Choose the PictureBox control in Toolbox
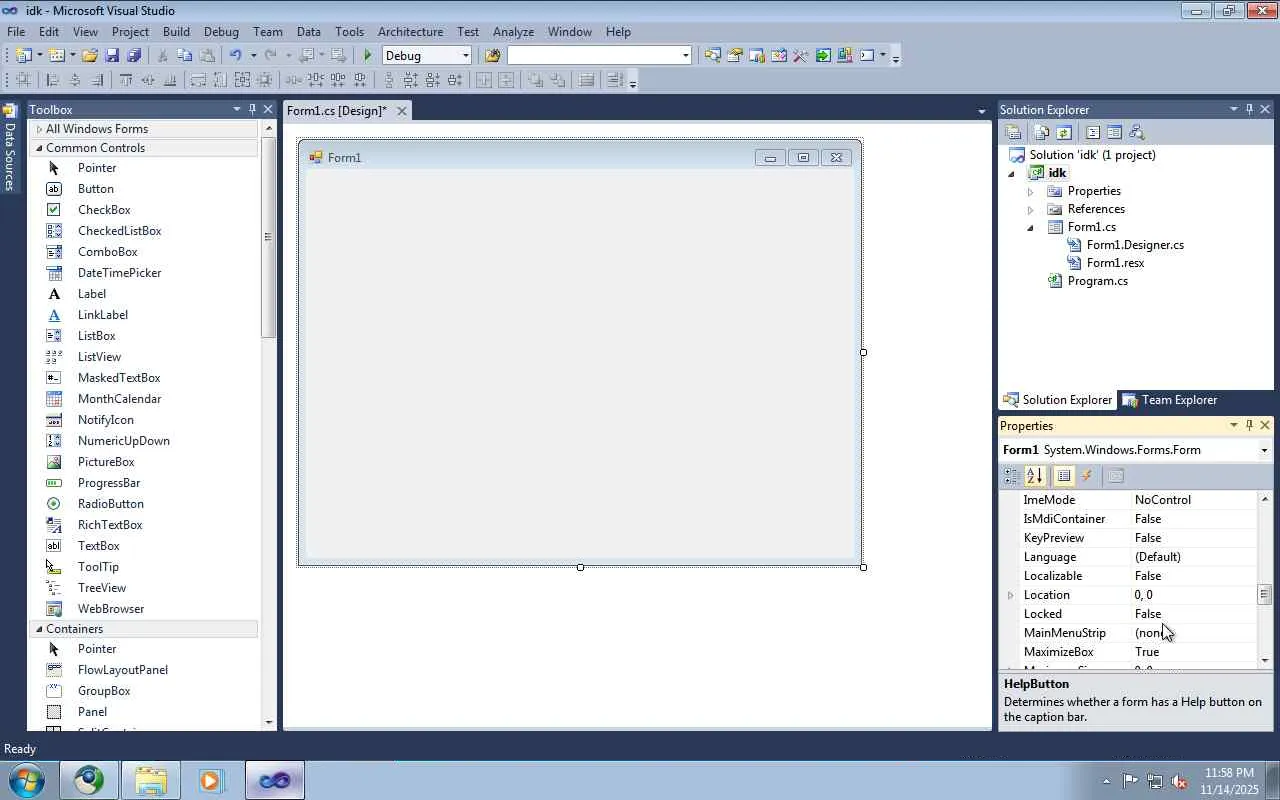The width and height of the screenshot is (1280, 800). [106, 462]
